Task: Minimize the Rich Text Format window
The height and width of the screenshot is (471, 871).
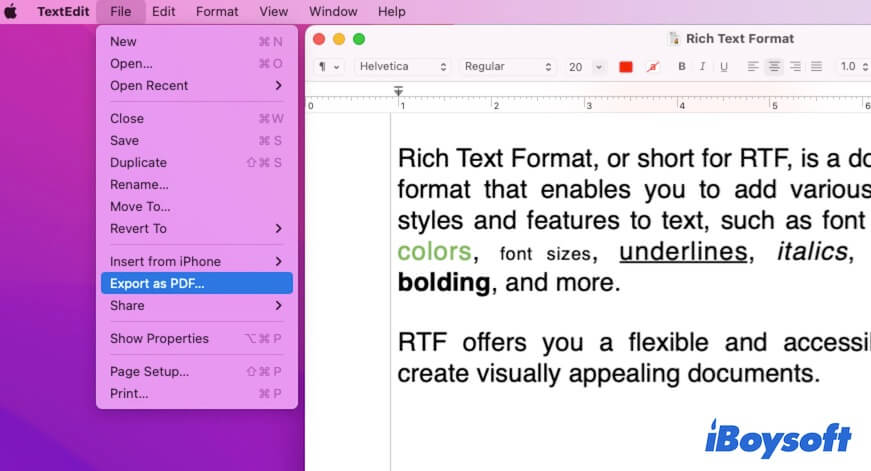Action: pos(339,39)
